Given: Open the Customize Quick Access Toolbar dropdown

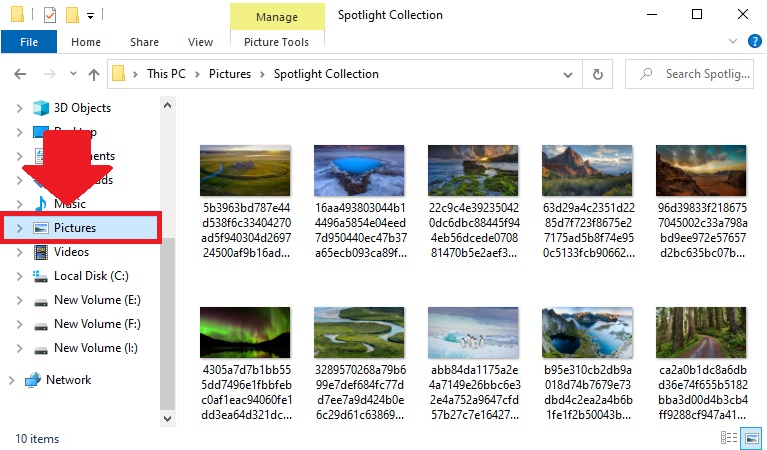Looking at the screenshot, I should (90, 16).
